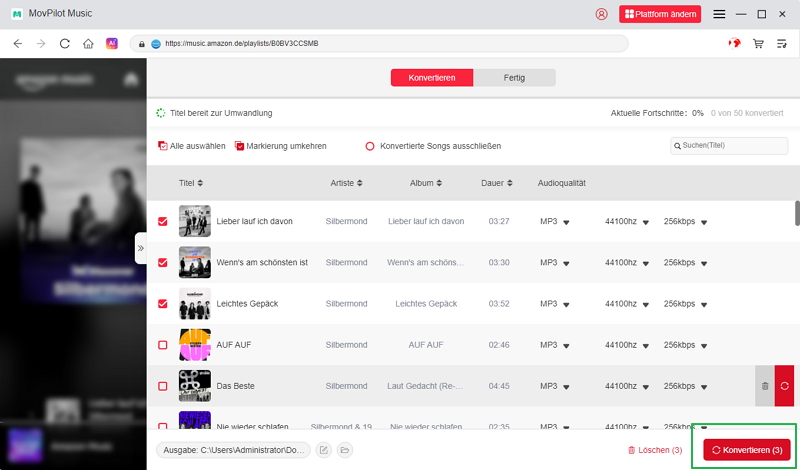The width and height of the screenshot is (800, 470).
Task: Open 44100hz dropdown for first song
Action: (x=627, y=221)
